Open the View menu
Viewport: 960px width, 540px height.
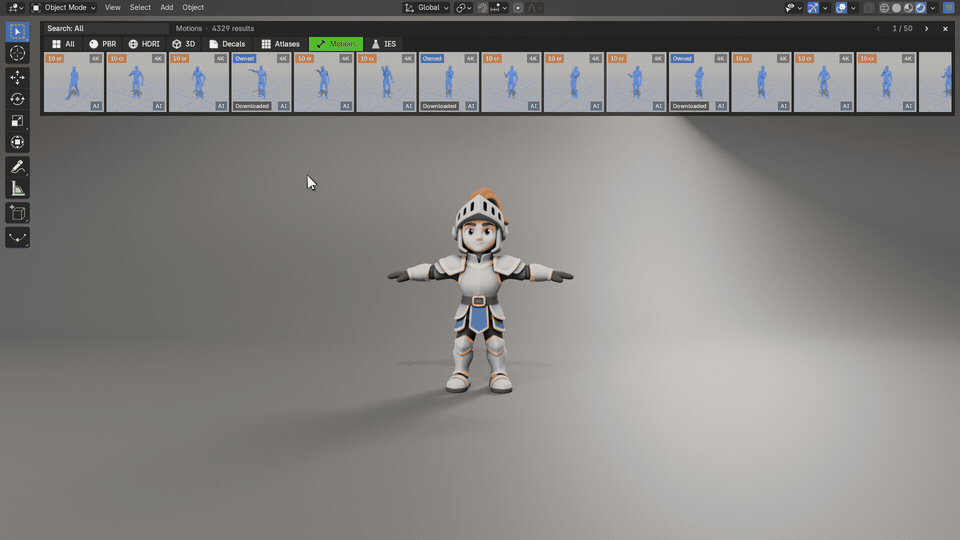point(113,7)
